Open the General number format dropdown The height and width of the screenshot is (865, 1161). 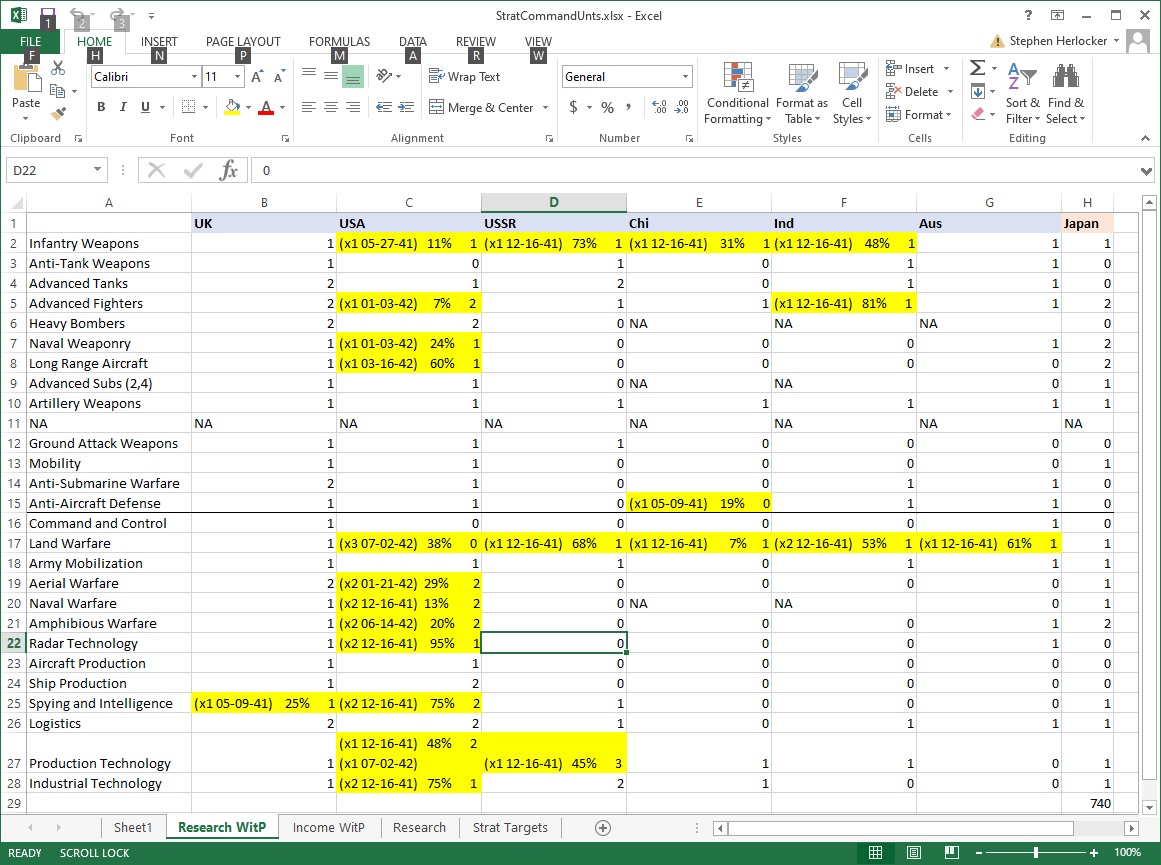[x=685, y=76]
